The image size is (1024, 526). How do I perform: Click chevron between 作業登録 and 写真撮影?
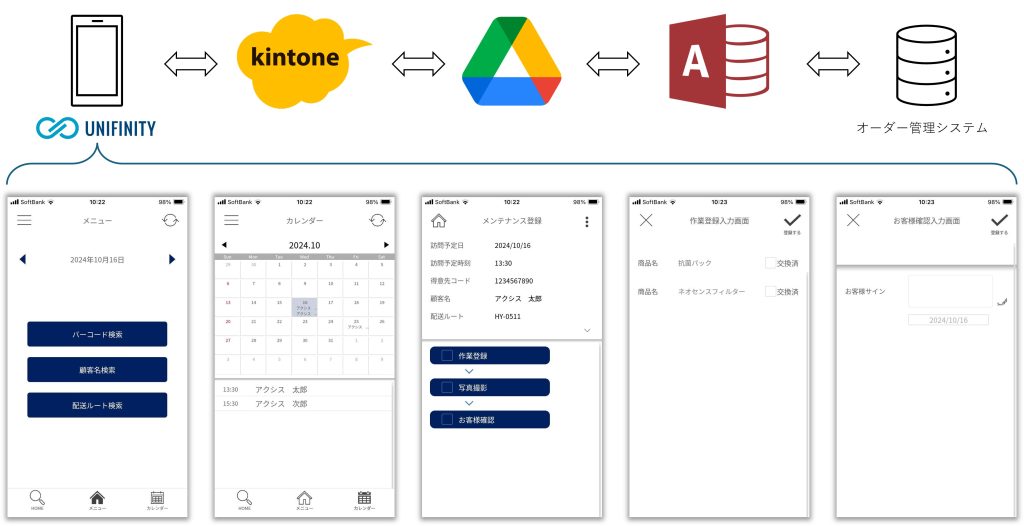(x=469, y=371)
